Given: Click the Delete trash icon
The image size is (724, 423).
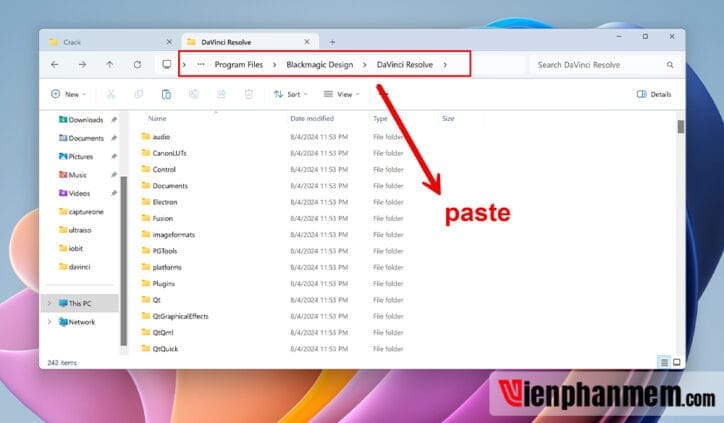Looking at the screenshot, I should [x=249, y=94].
